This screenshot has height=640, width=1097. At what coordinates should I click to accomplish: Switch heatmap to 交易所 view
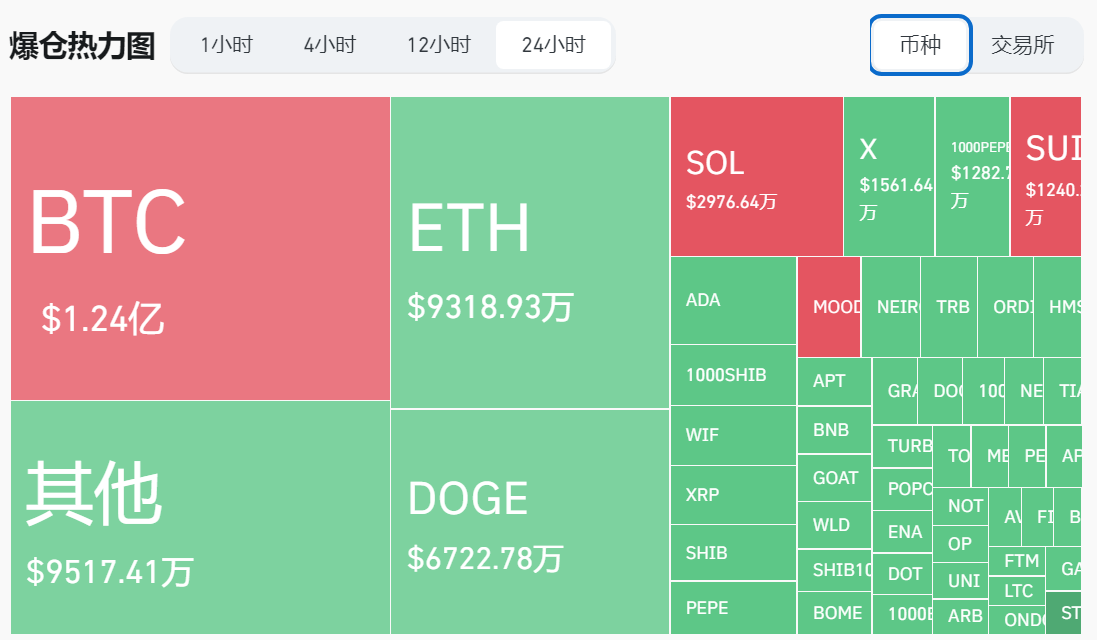coord(1022,45)
